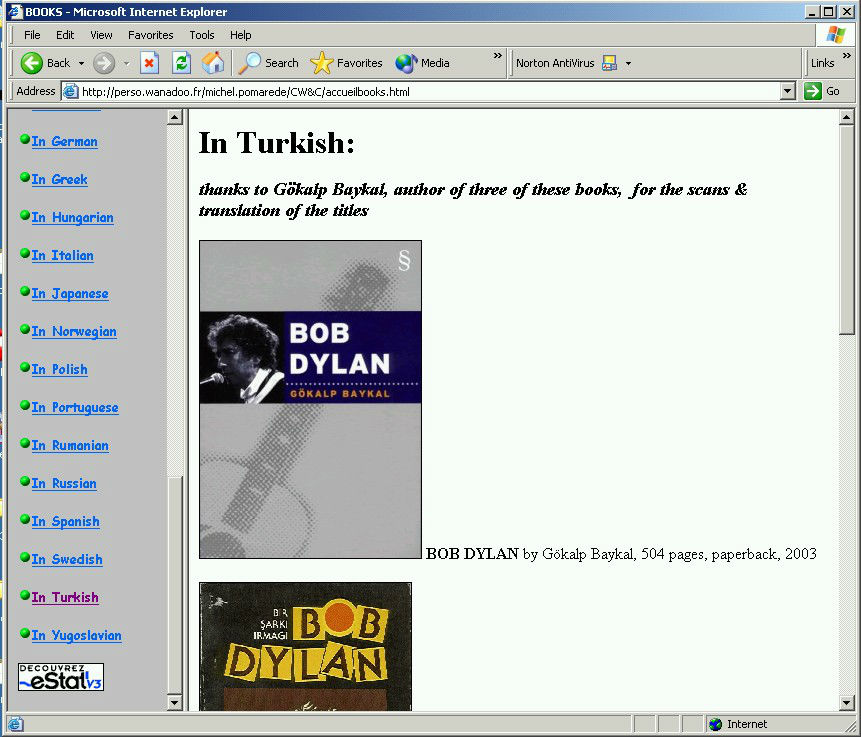The image size is (861, 737).
Task: Follow the In Polish link
Action: (59, 370)
